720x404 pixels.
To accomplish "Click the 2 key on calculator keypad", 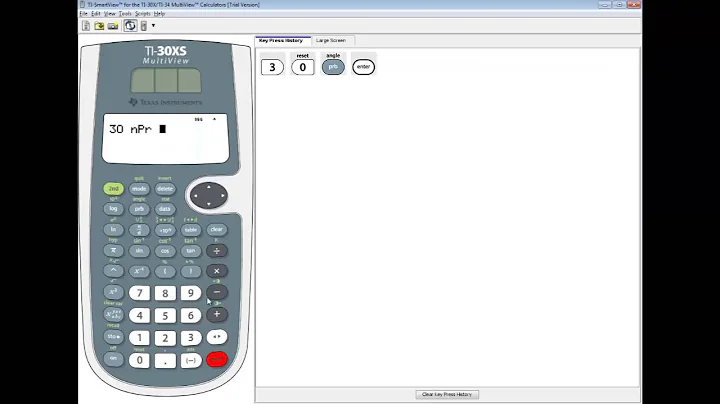I will (x=165, y=338).
